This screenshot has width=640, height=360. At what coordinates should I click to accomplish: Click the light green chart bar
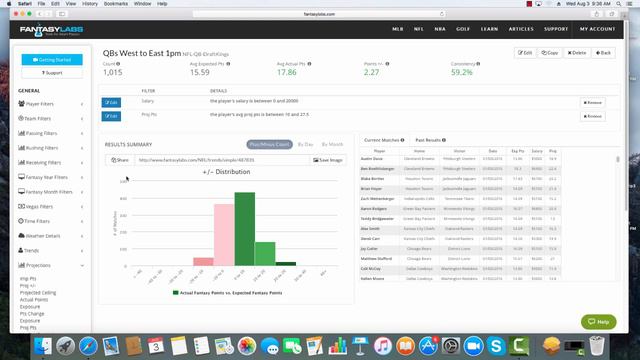click(x=265, y=254)
